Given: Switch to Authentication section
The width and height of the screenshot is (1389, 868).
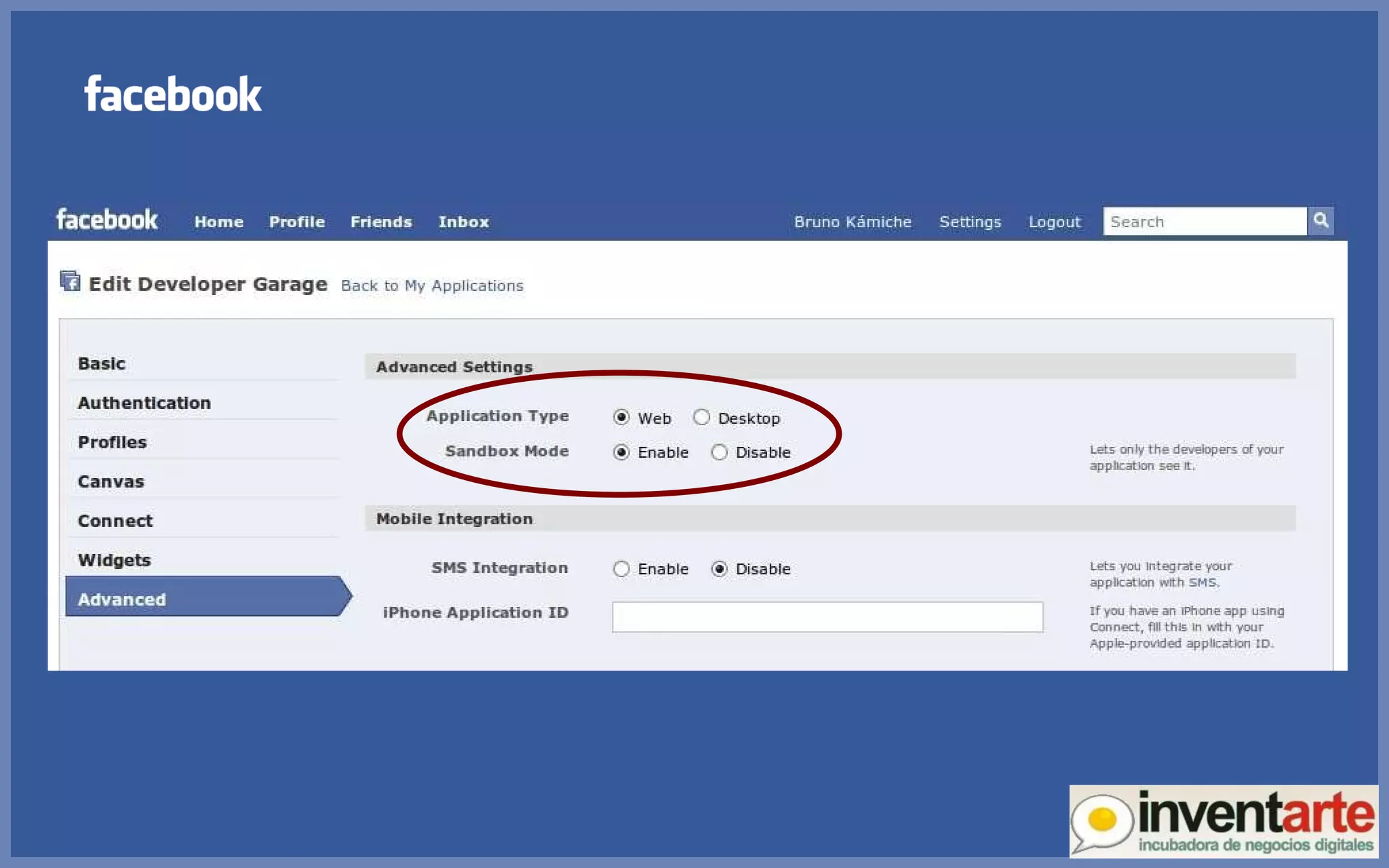Looking at the screenshot, I should [x=144, y=403].
